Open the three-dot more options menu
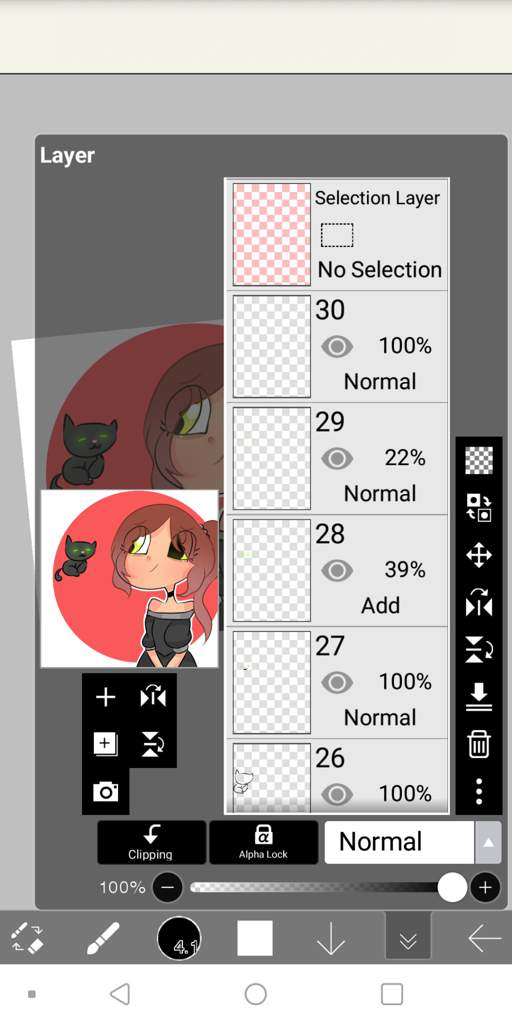This screenshot has height=1024, width=512. (x=479, y=791)
